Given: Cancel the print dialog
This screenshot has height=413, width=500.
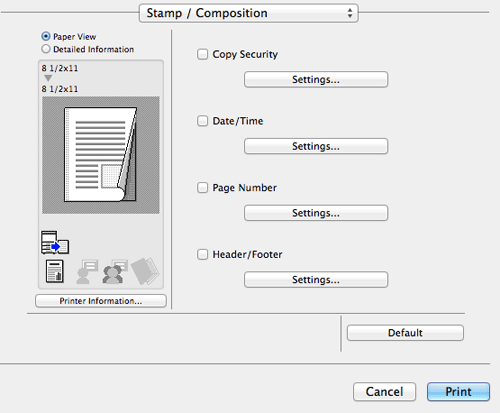Looking at the screenshot, I should tap(384, 392).
